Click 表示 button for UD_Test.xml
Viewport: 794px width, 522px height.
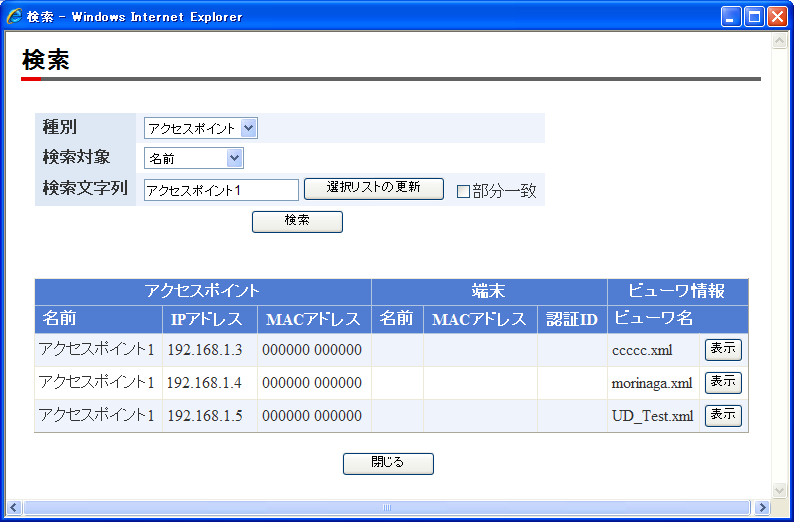pyautogui.click(x=723, y=415)
